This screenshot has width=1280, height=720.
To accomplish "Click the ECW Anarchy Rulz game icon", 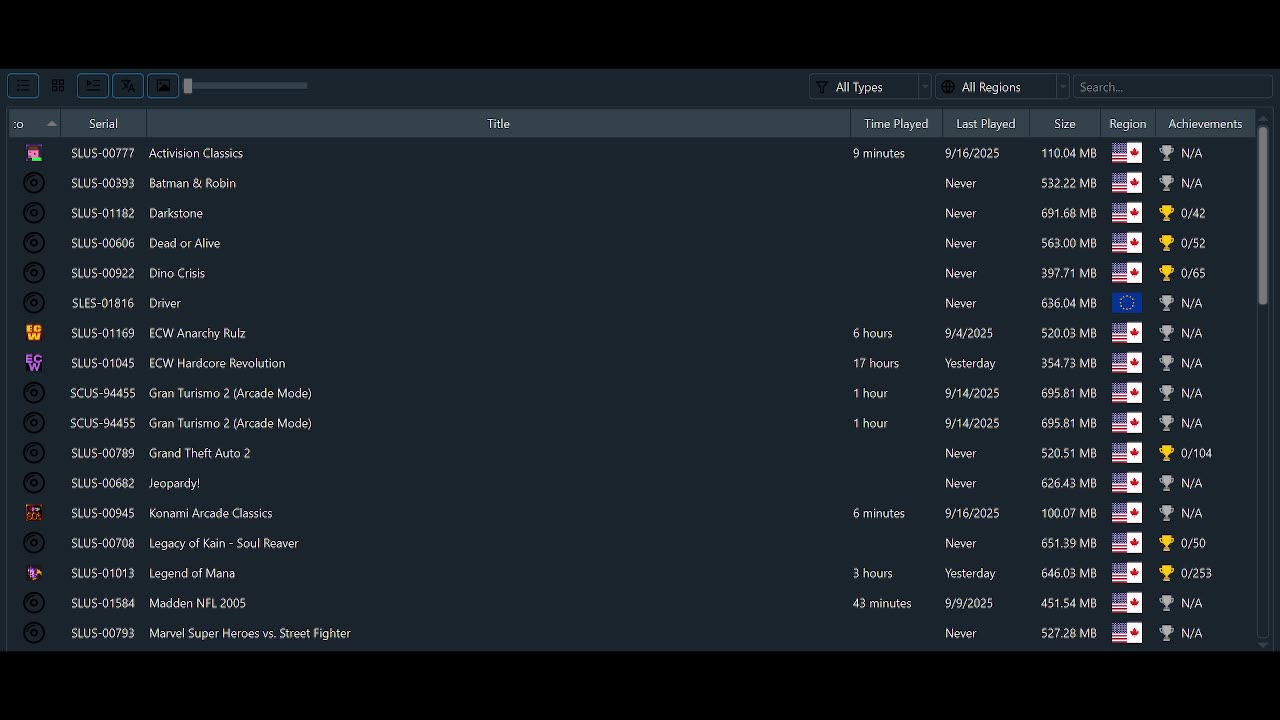I will (34, 333).
